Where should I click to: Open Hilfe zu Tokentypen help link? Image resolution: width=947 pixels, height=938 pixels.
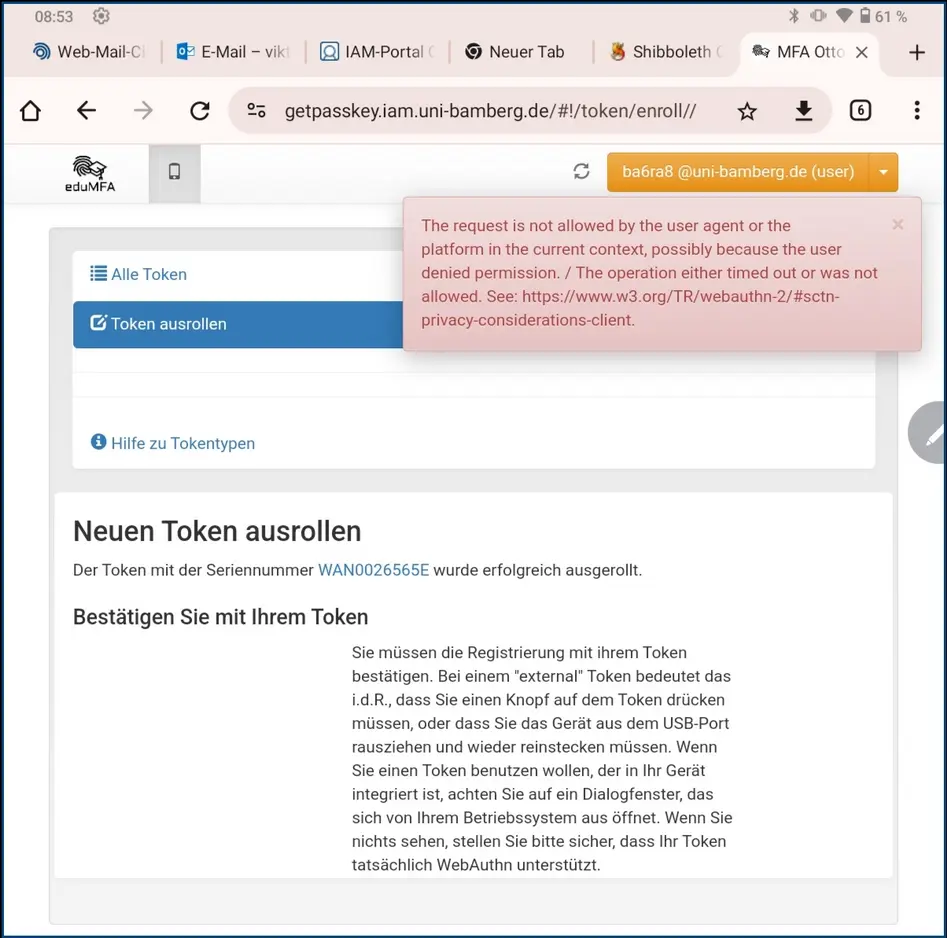coord(173,443)
